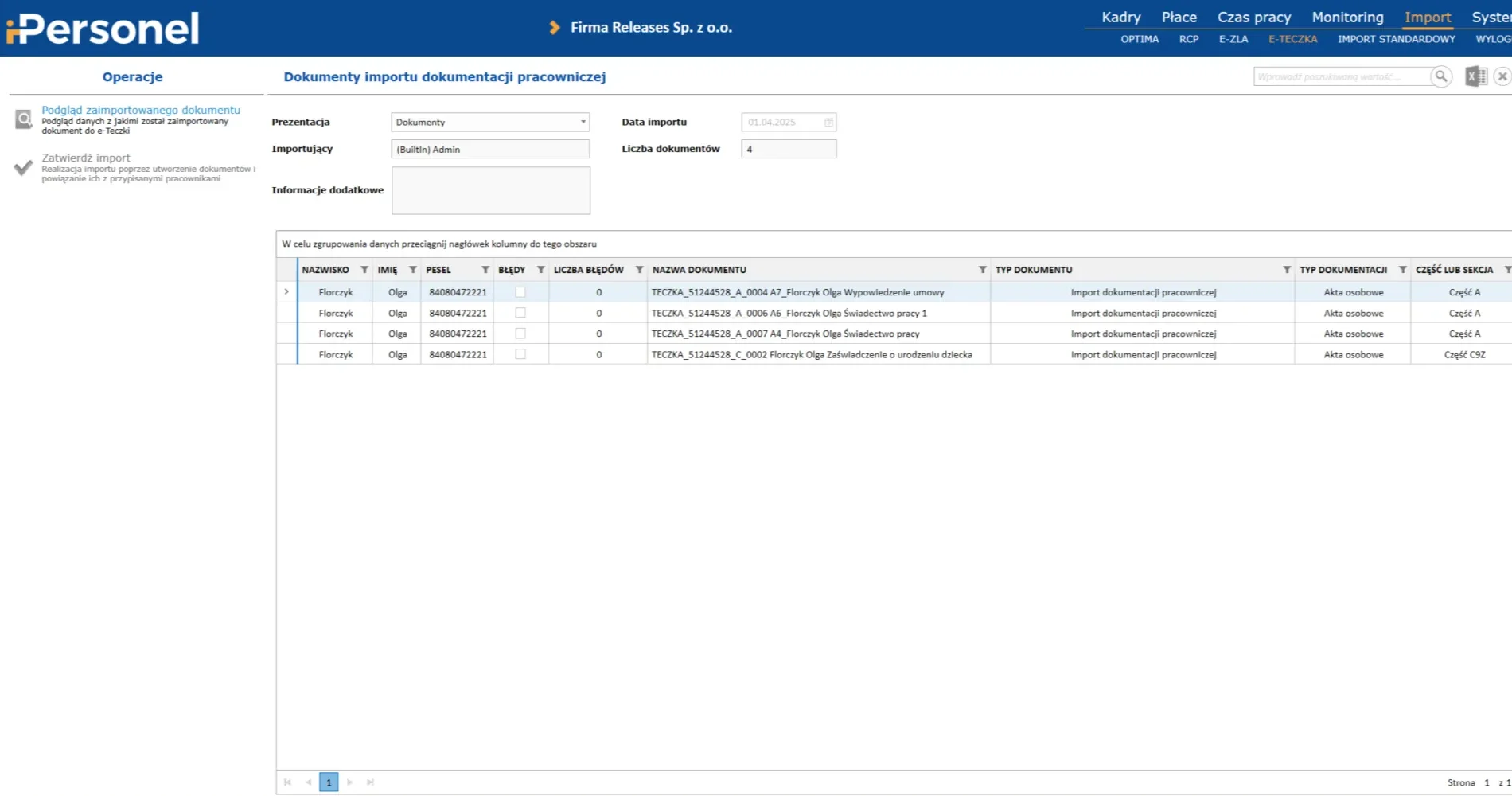Image resolution: width=1512 pixels, height=796 pixels.
Task: Expand the first Florczyk row details
Action: tap(286, 292)
